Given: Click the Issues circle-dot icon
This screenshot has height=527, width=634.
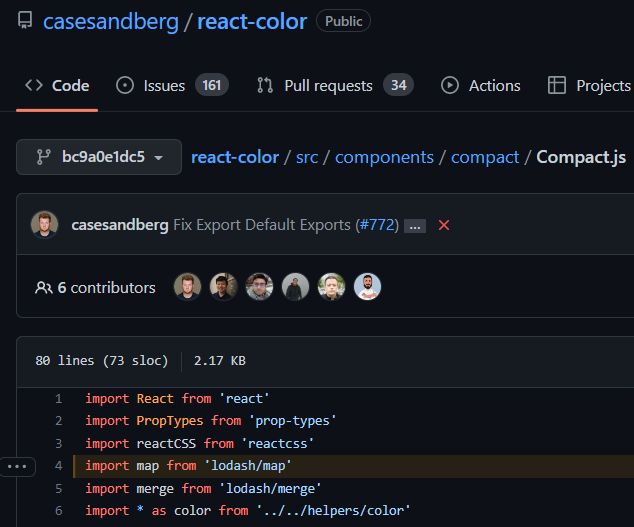Looking at the screenshot, I should coord(125,86).
